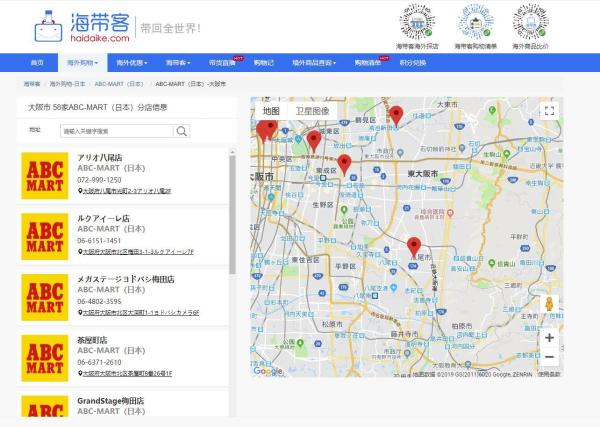Image resolution: width=600 pixels, height=427 pixels.
Task: Click phone number 06-6151-1451
Action: click(99, 241)
